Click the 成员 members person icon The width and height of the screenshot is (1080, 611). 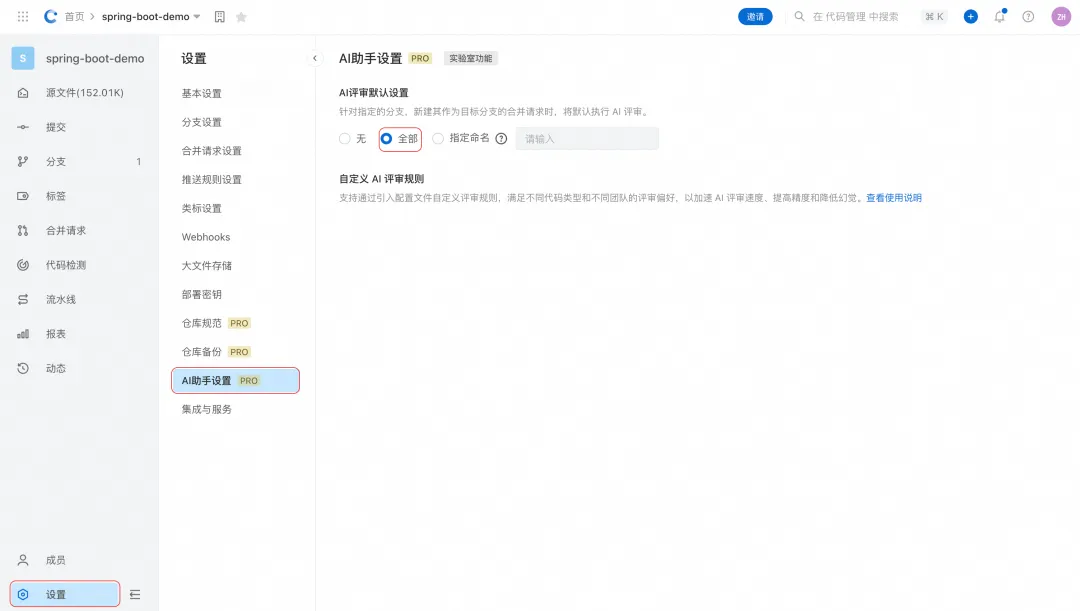click(x=23, y=560)
